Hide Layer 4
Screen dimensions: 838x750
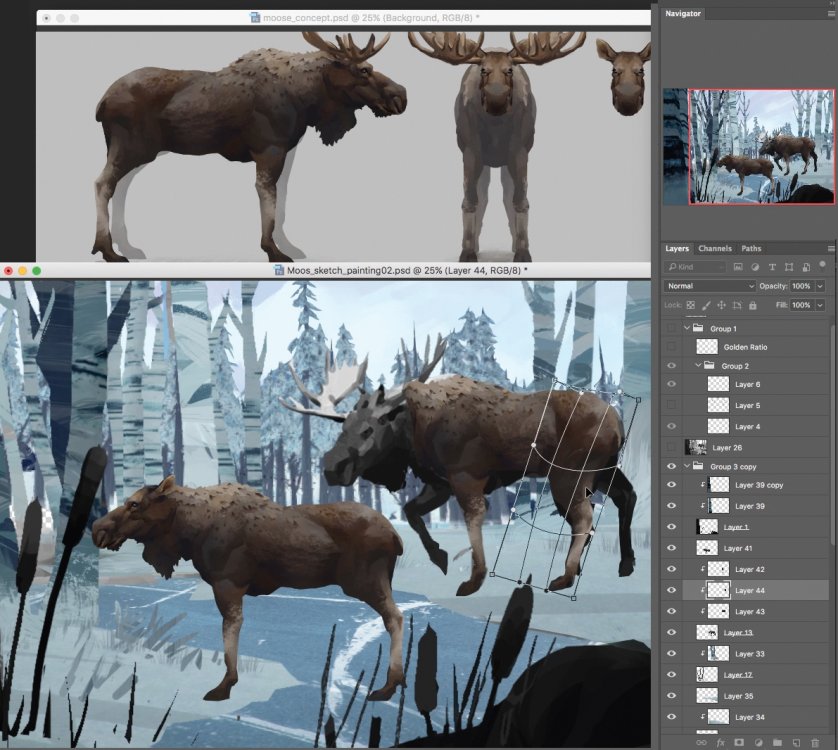click(x=672, y=426)
